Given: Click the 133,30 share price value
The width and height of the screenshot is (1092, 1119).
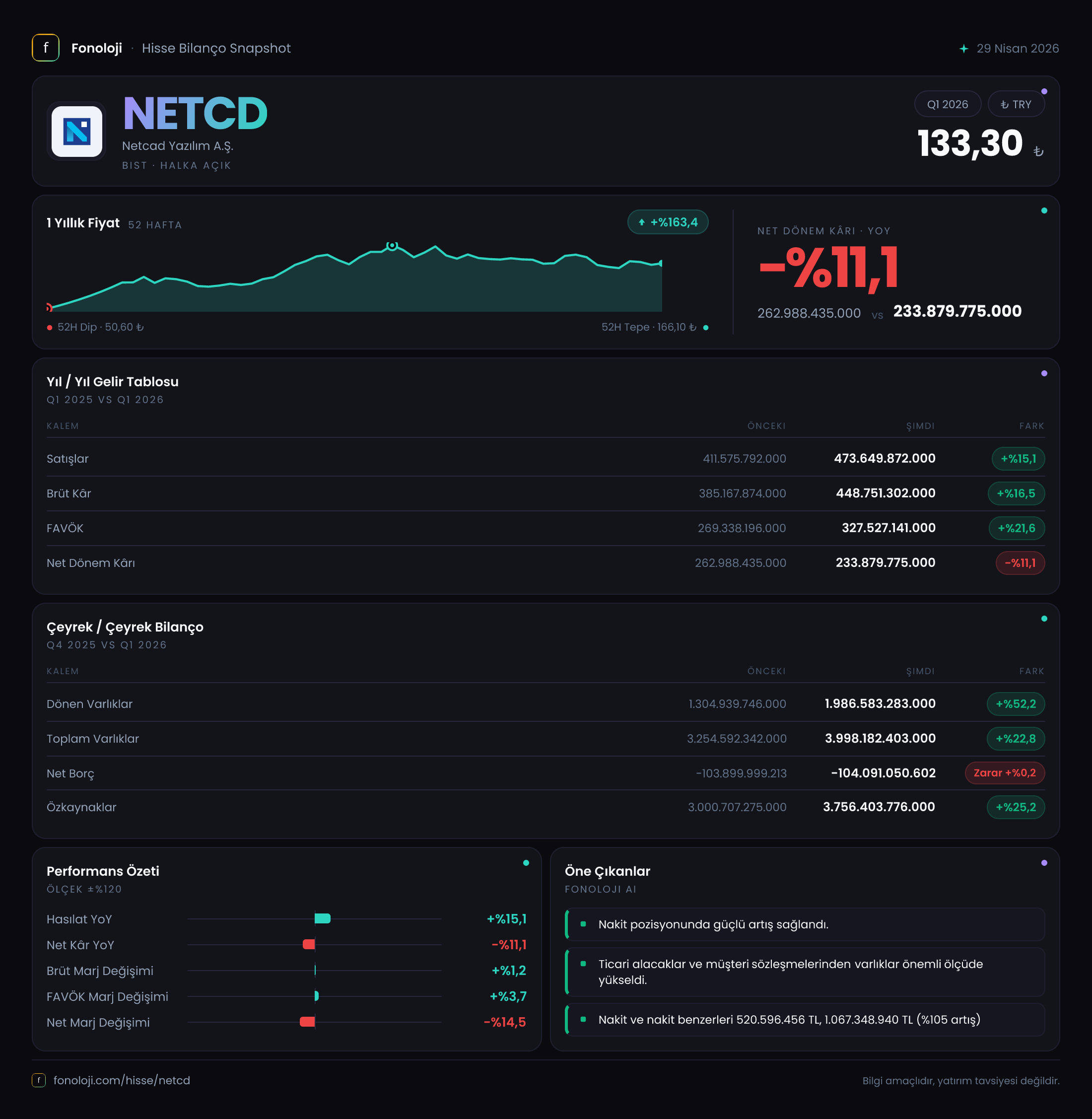Looking at the screenshot, I should coord(970,143).
